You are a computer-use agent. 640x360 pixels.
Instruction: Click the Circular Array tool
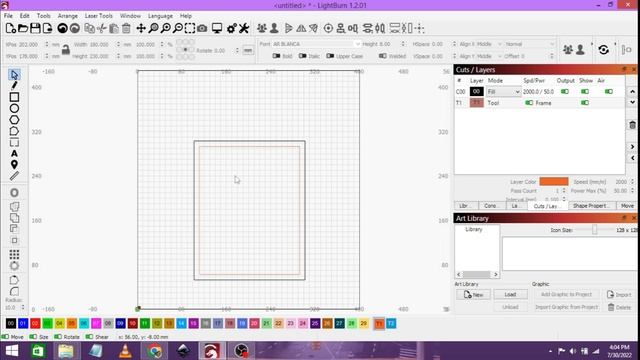click(14, 266)
